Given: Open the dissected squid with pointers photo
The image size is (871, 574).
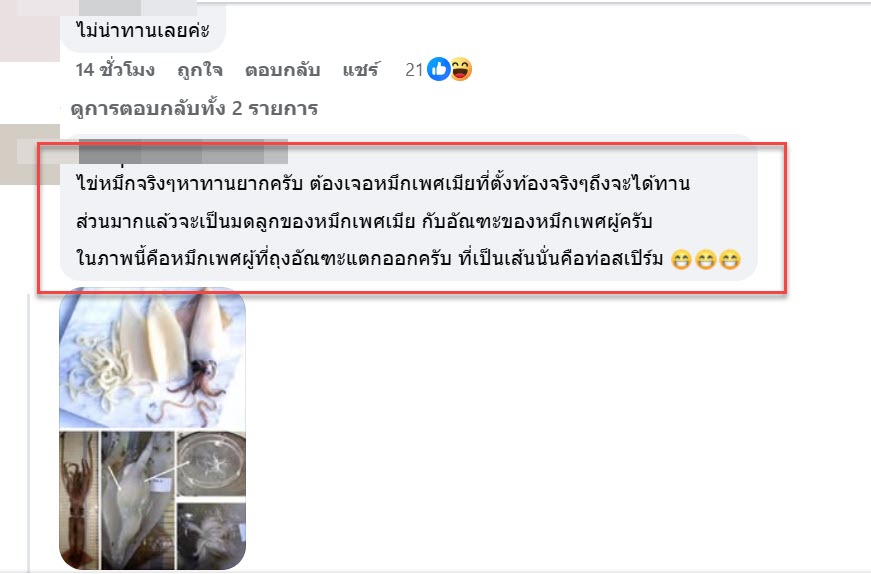Looking at the screenshot, I should coord(138,500).
